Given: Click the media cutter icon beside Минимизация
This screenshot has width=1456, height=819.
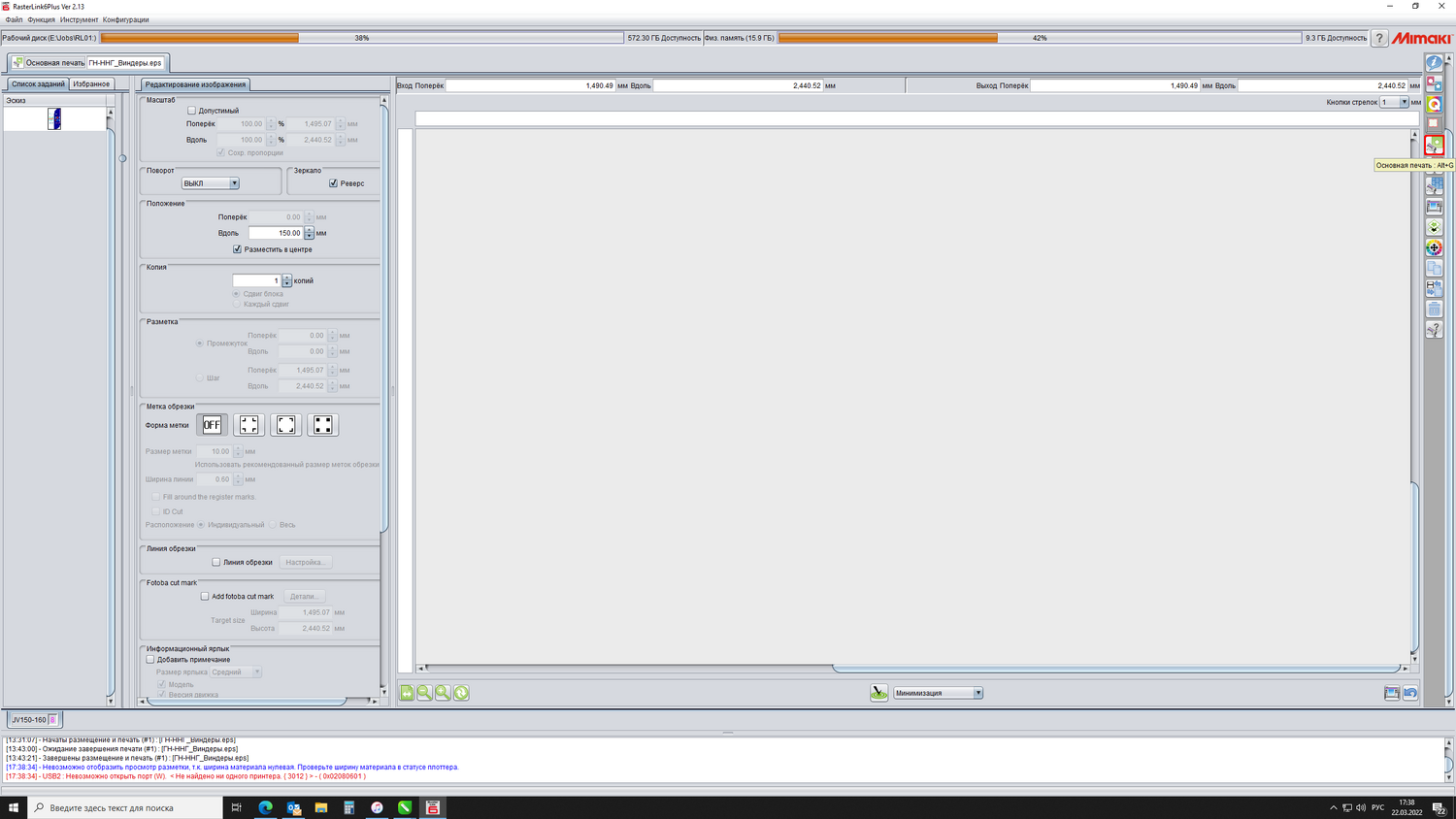Looking at the screenshot, I should pyautogui.click(x=878, y=693).
